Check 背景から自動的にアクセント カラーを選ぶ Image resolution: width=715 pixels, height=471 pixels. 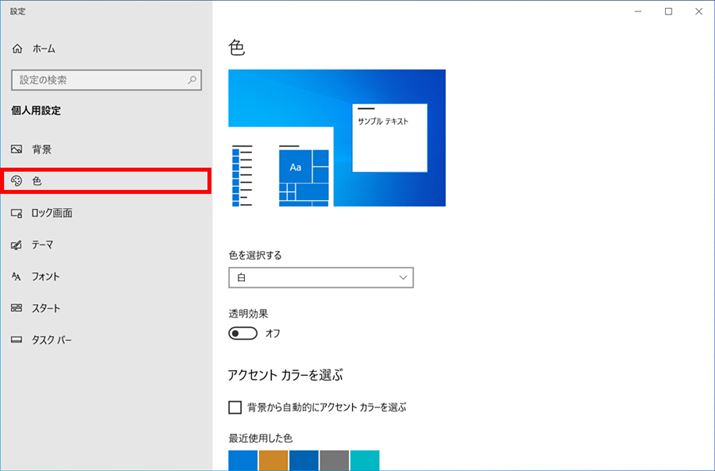coord(235,407)
